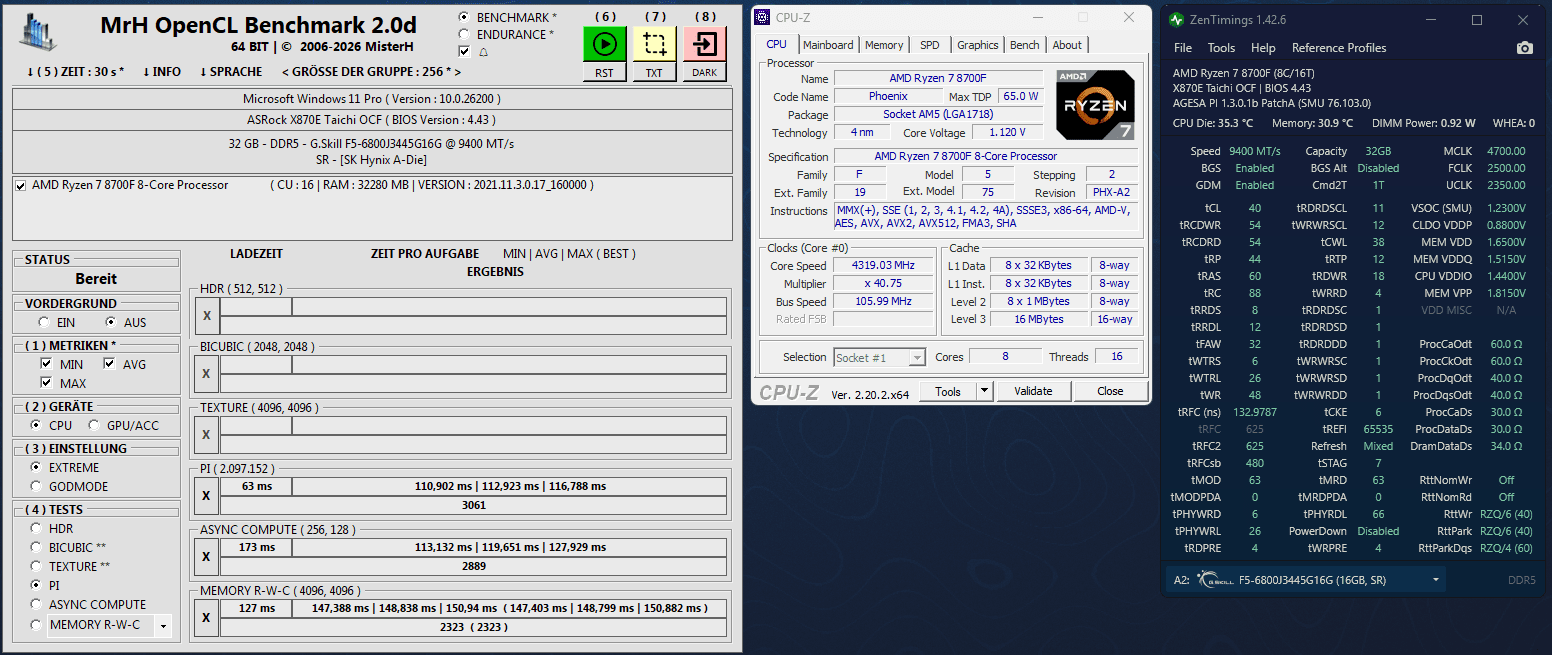
Task: Click the GRÖSSE DER GRUPPE 256 selector
Action: 371,72
